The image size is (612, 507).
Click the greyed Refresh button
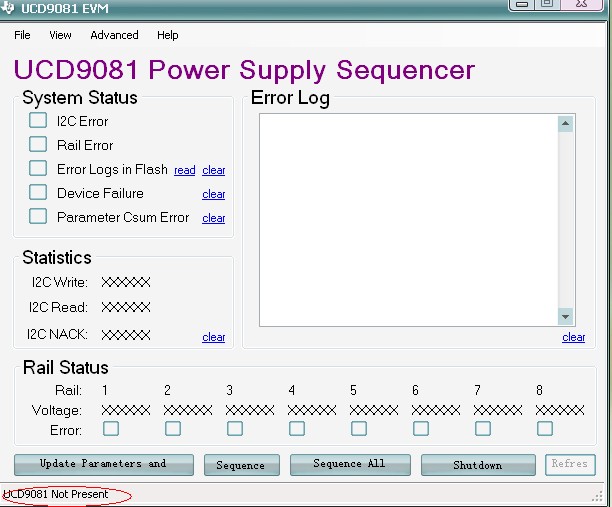tap(570, 464)
